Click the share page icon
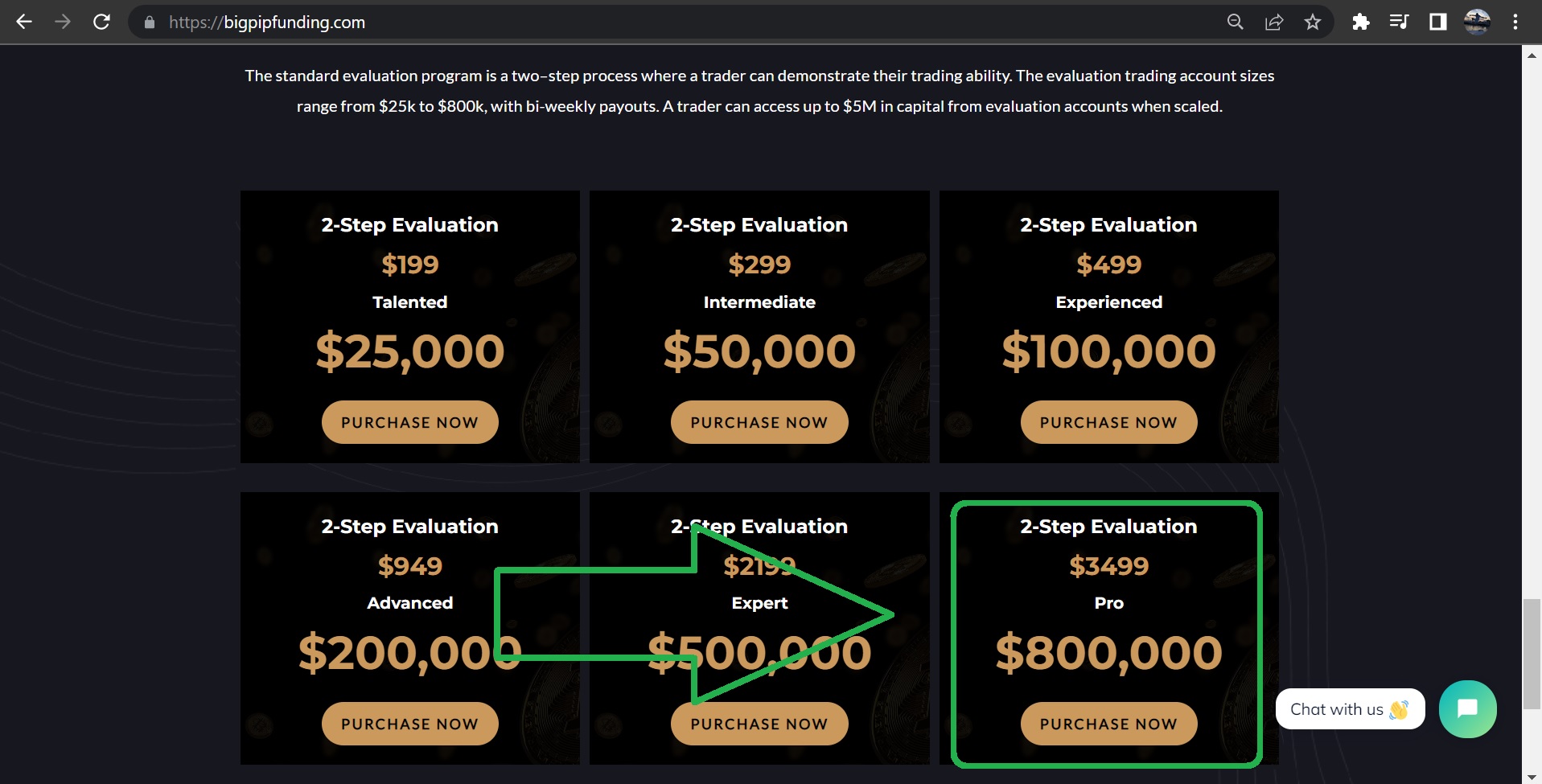 (x=1274, y=22)
